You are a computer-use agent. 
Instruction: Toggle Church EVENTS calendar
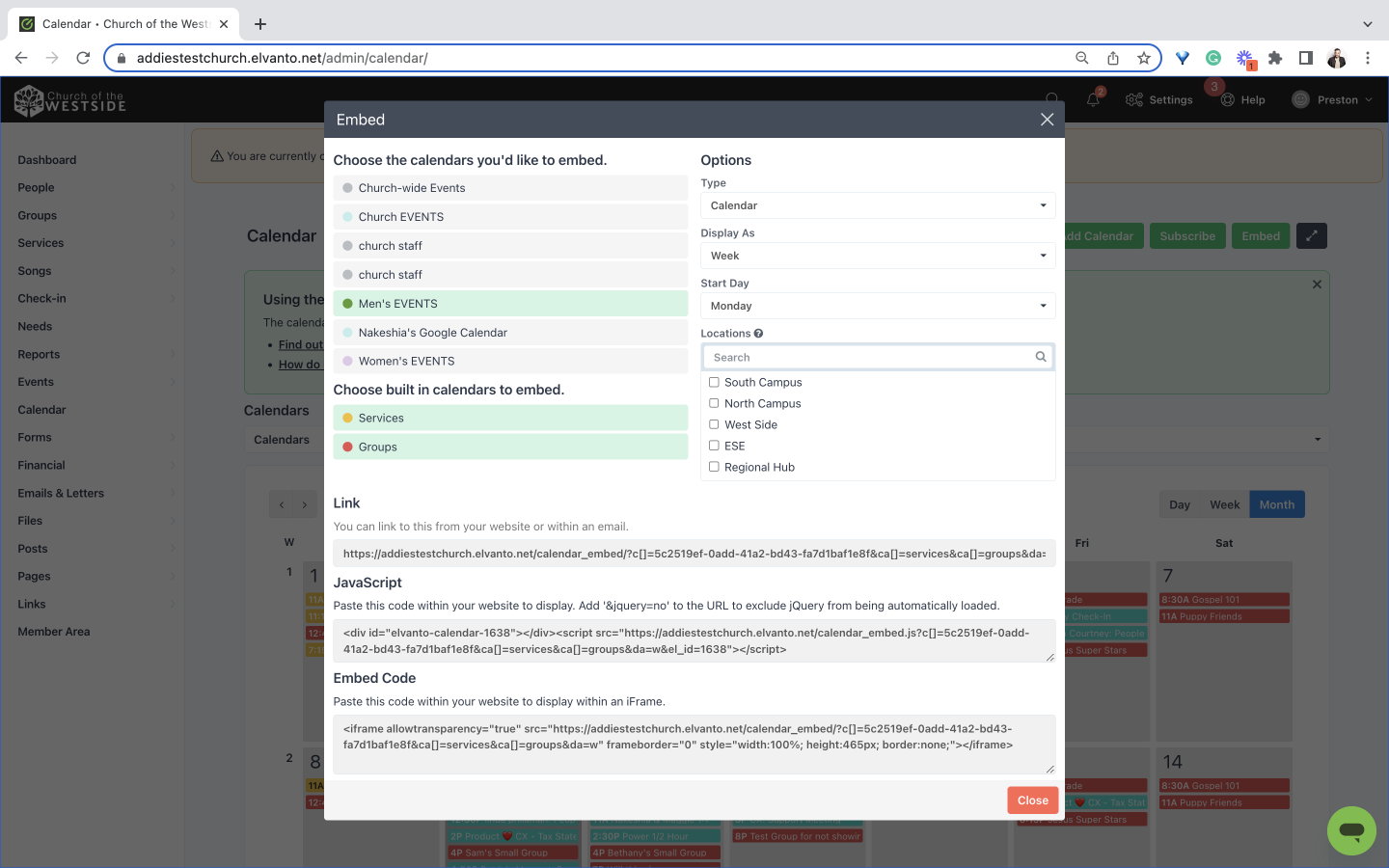[x=510, y=217]
